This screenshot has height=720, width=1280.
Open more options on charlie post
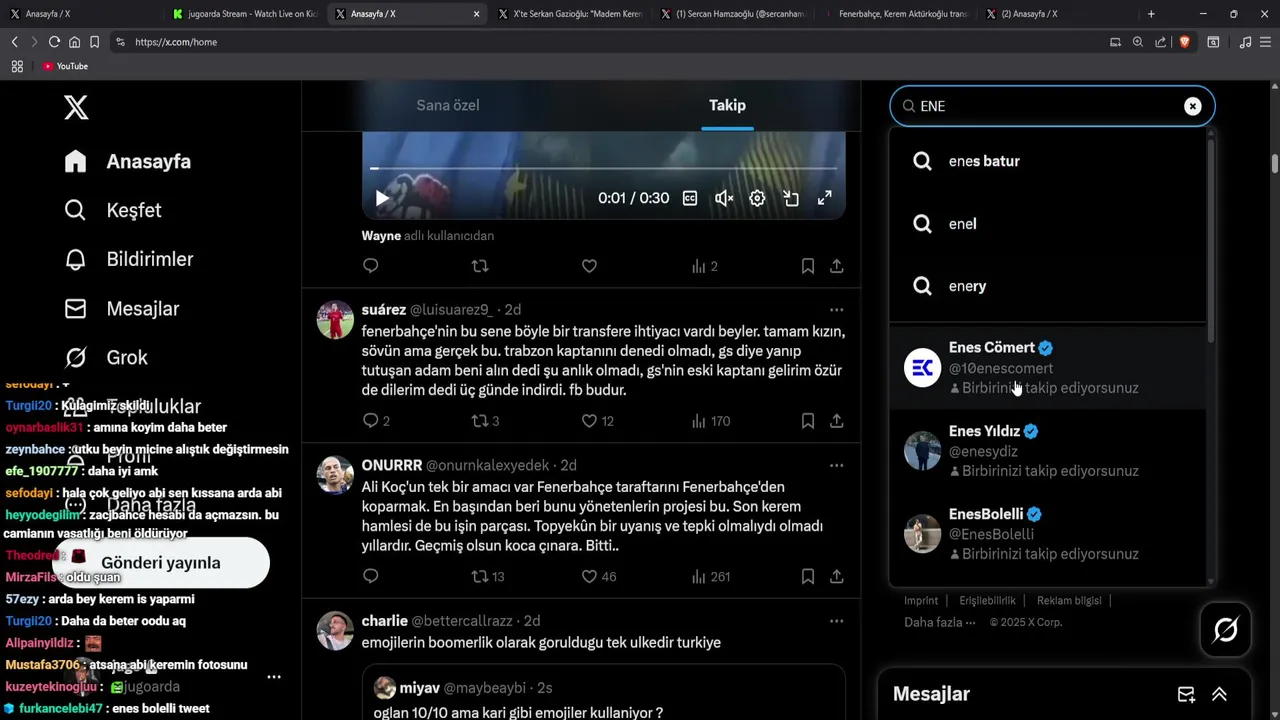(836, 621)
